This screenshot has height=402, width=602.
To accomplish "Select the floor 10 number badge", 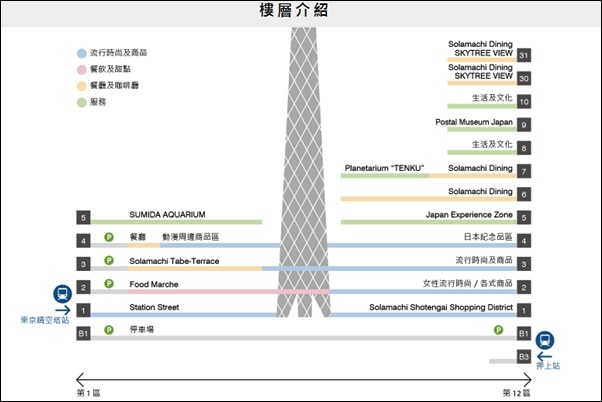I will 524,102.
